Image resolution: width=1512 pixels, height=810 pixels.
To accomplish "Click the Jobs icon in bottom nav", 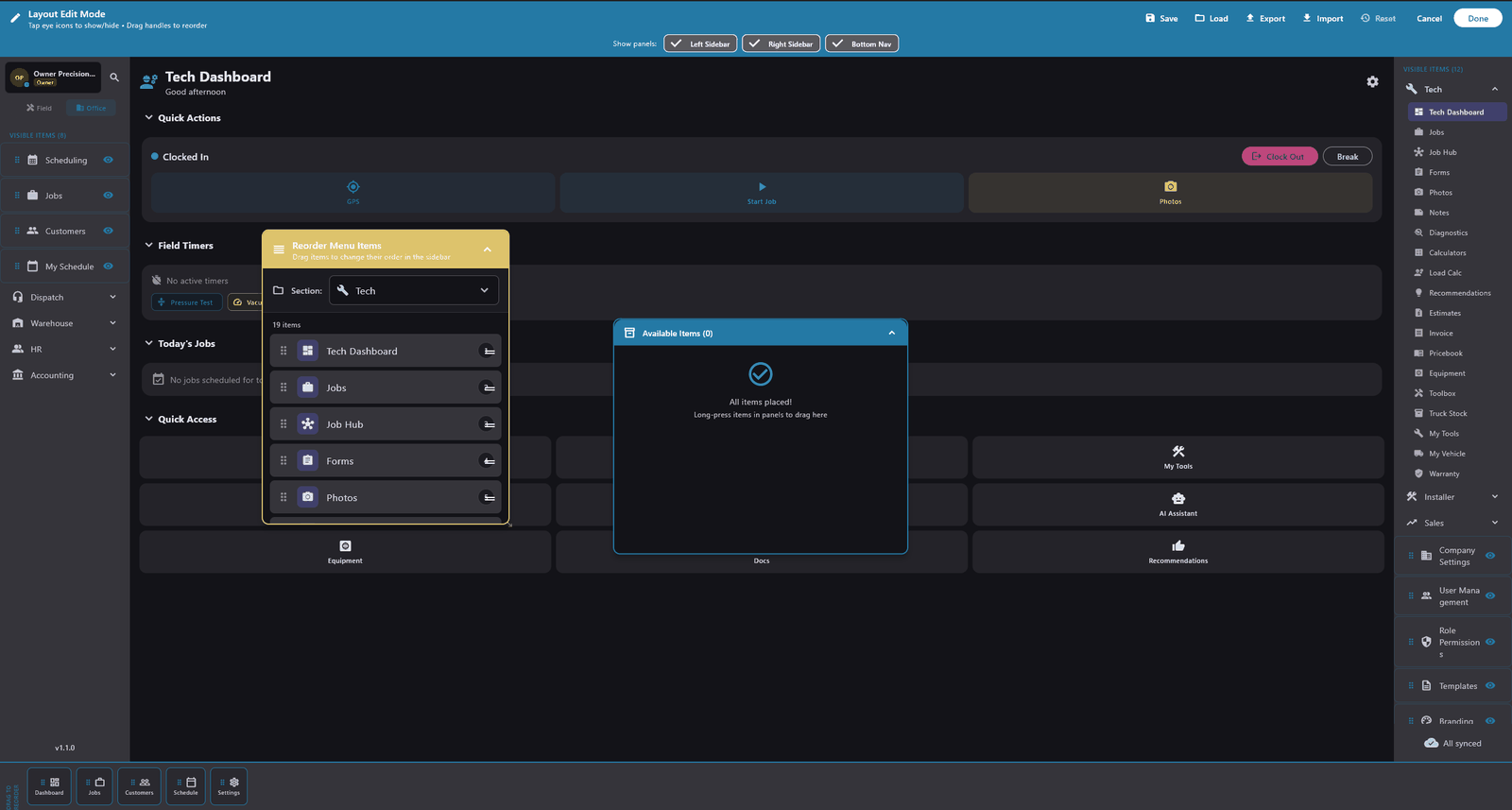I will (x=99, y=783).
